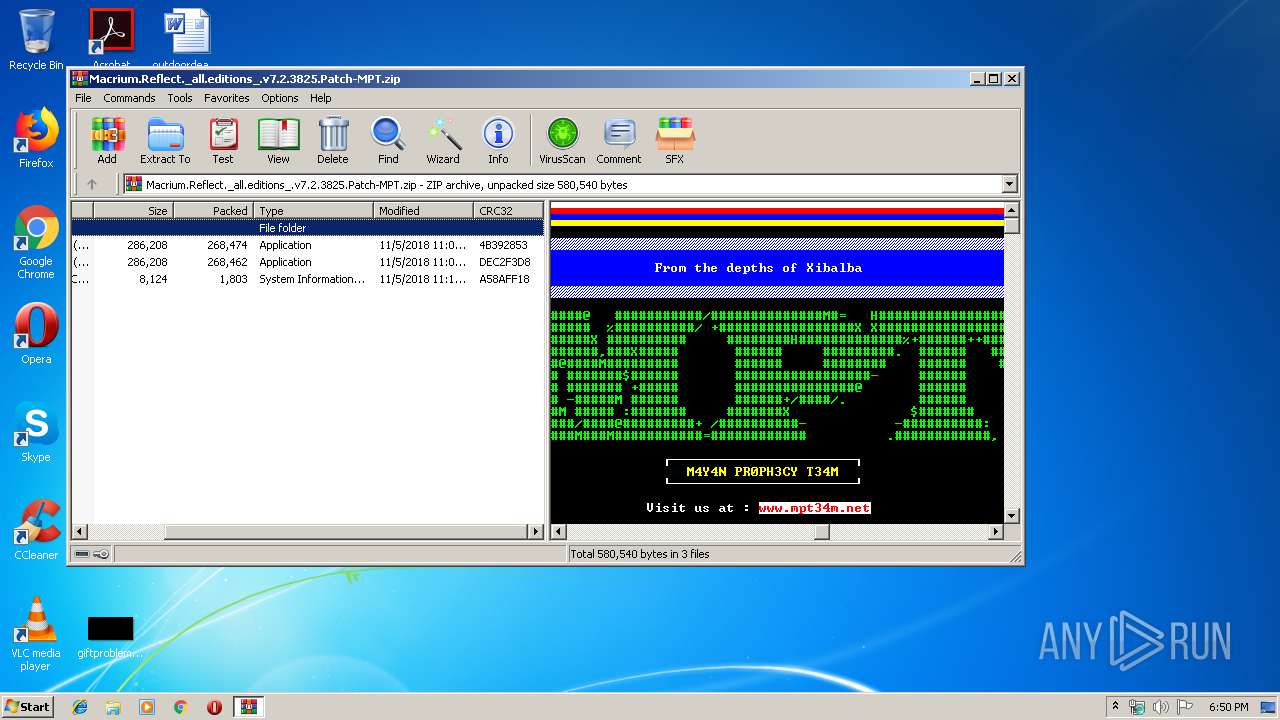Screen dimensions: 1280x720
Task: Click the Add toolbar icon
Action: 107,140
